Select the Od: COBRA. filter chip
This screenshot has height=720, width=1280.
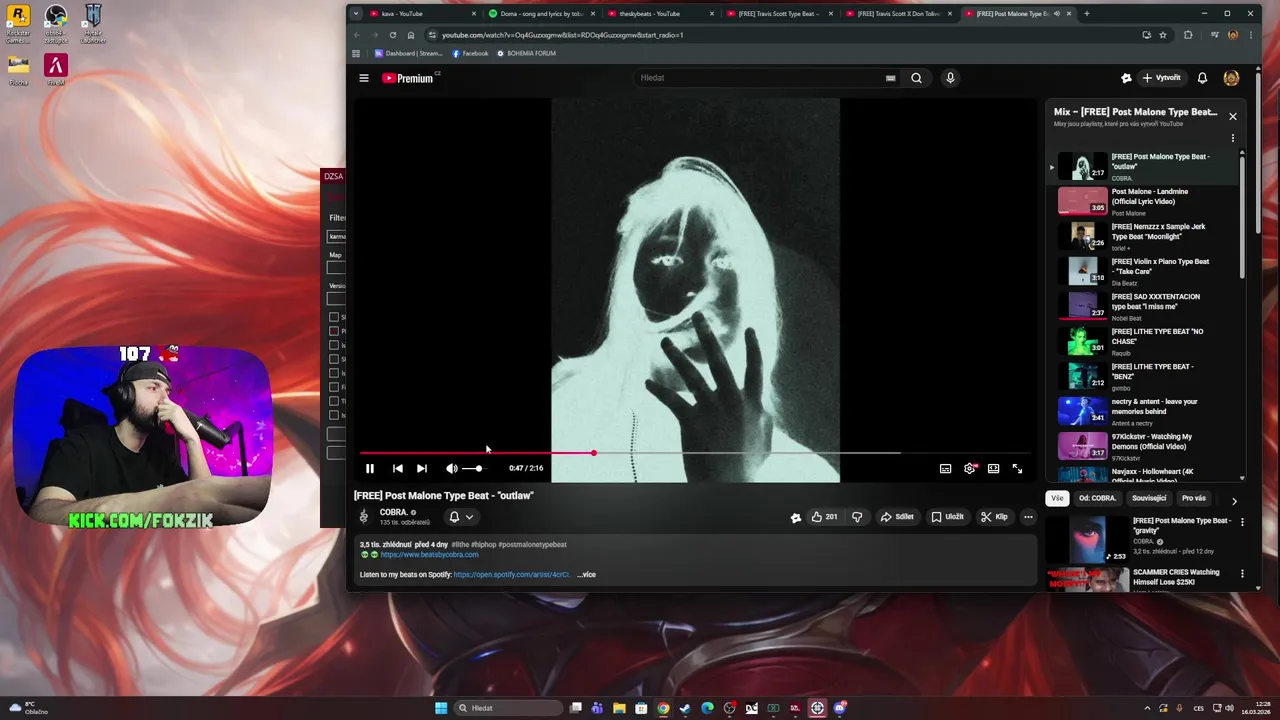[x=1097, y=498]
